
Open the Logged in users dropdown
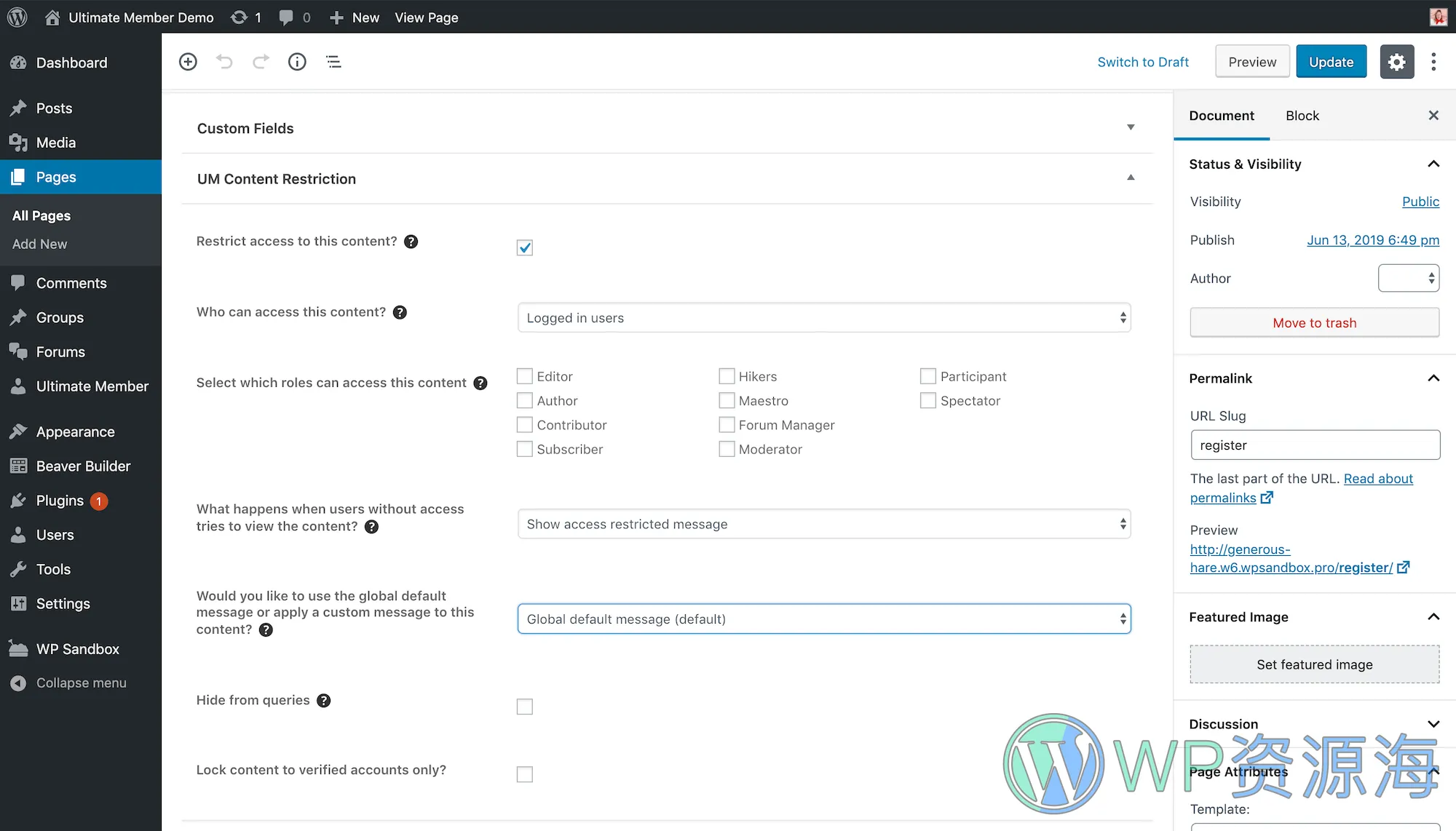click(x=823, y=318)
